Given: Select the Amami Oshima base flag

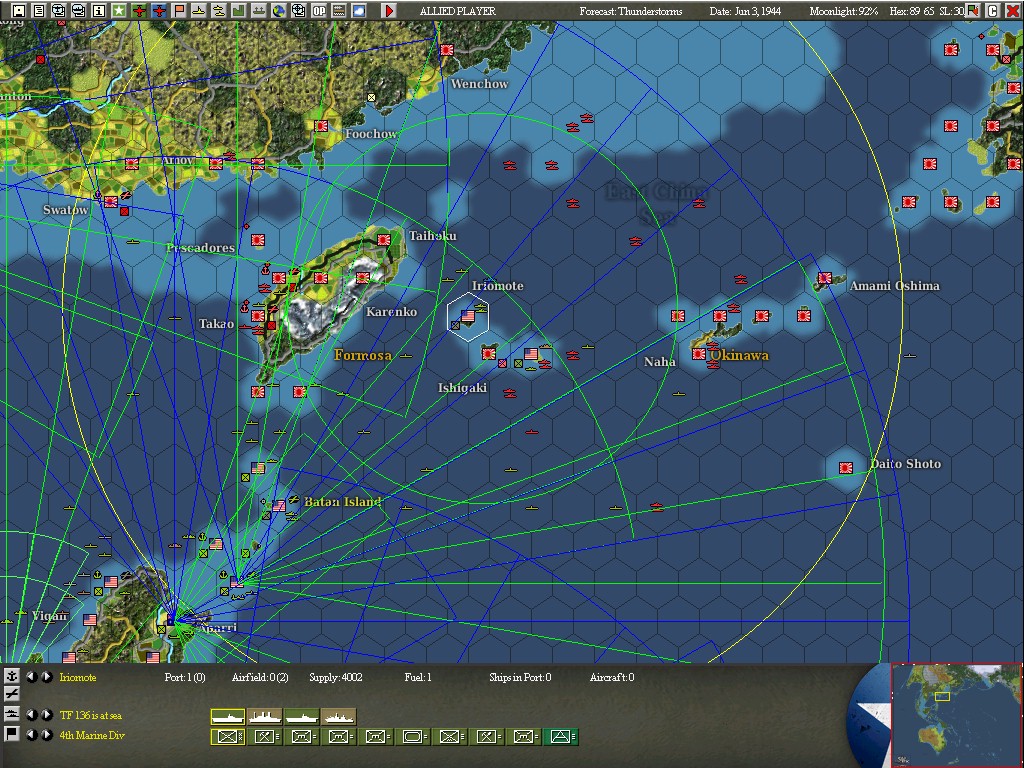Looking at the screenshot, I should (x=825, y=278).
